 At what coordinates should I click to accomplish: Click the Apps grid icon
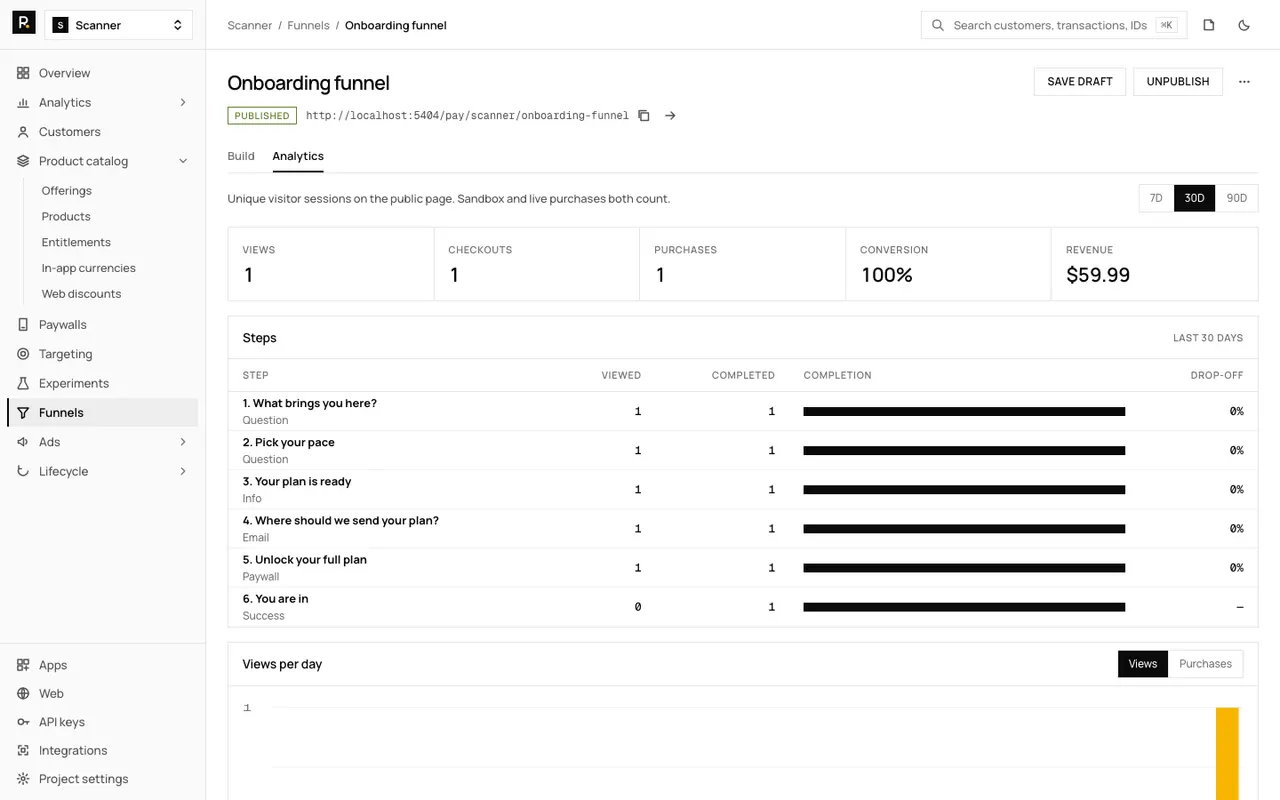coord(23,665)
